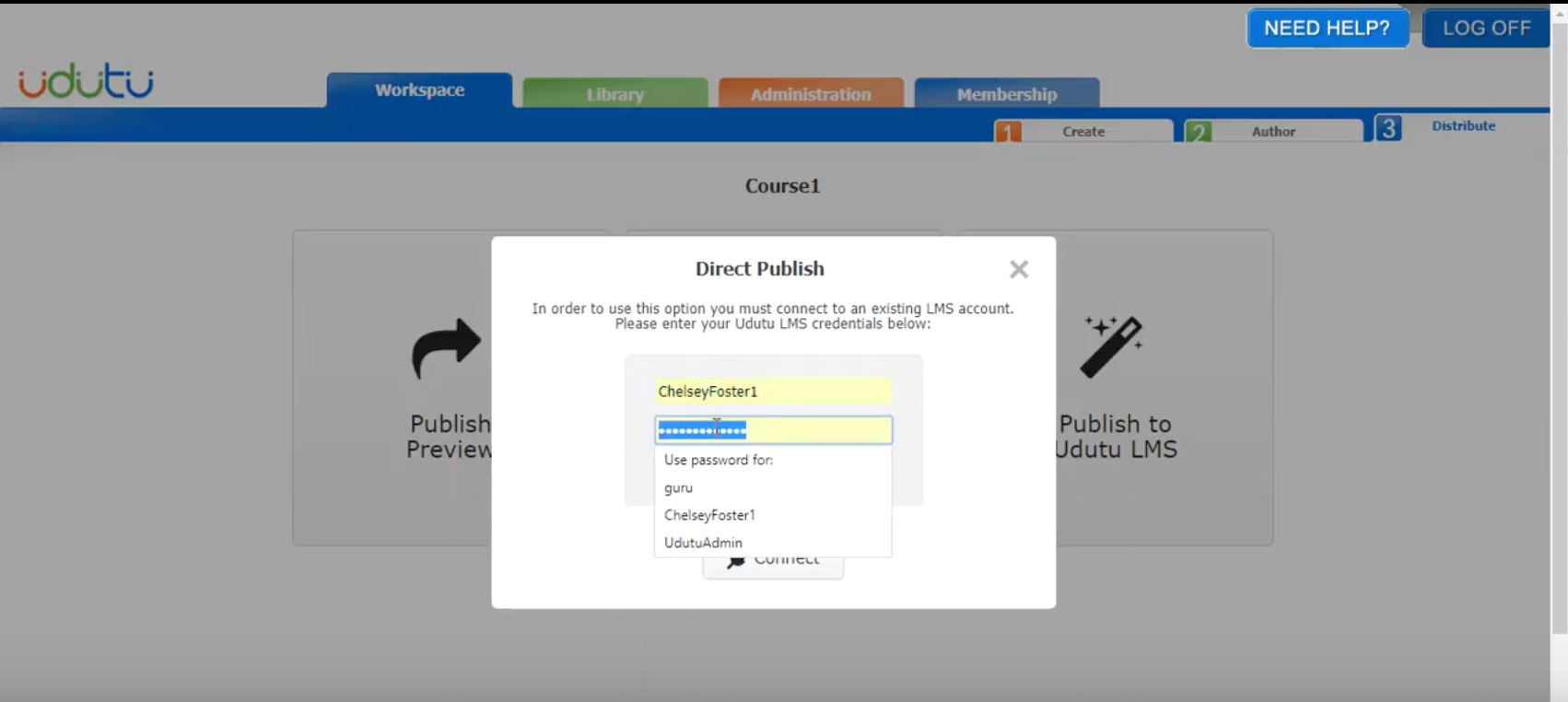
Task: Click the username field with ChelseyFoster1
Action: [x=773, y=392]
